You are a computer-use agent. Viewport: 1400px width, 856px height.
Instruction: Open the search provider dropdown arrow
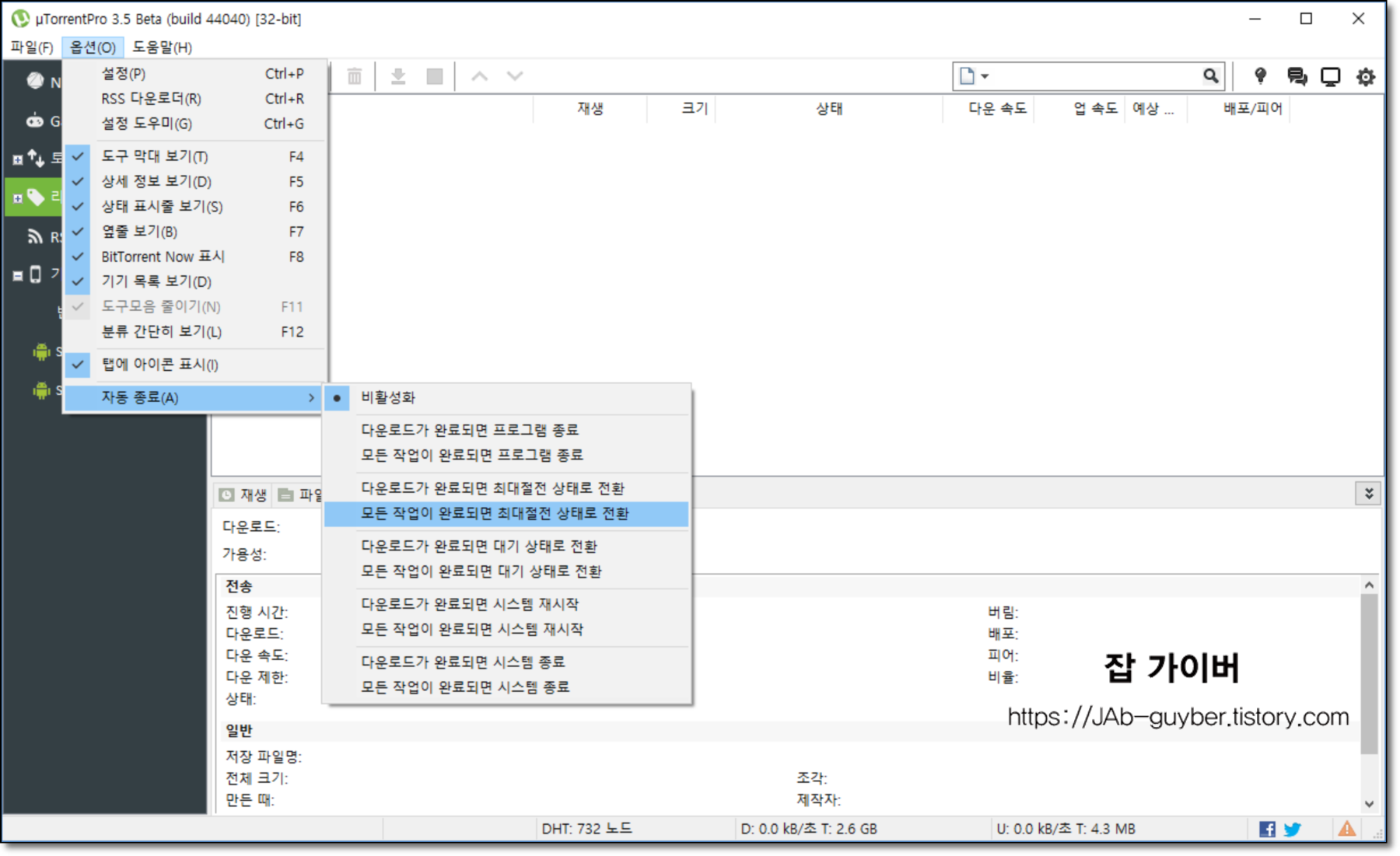pyautogui.click(x=985, y=76)
